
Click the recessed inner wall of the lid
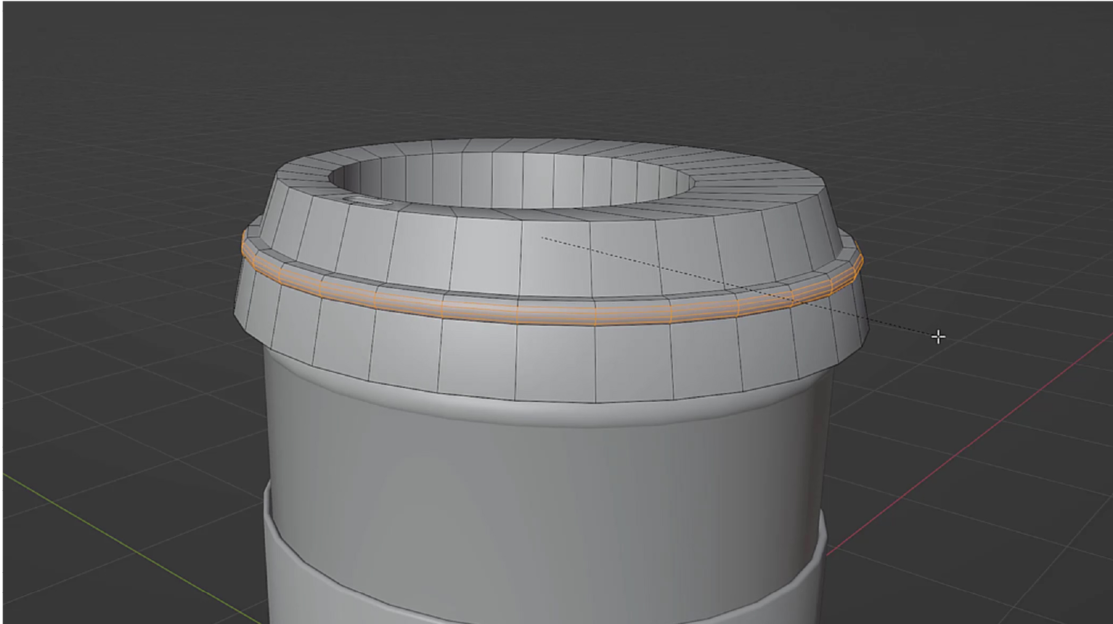[511, 182]
